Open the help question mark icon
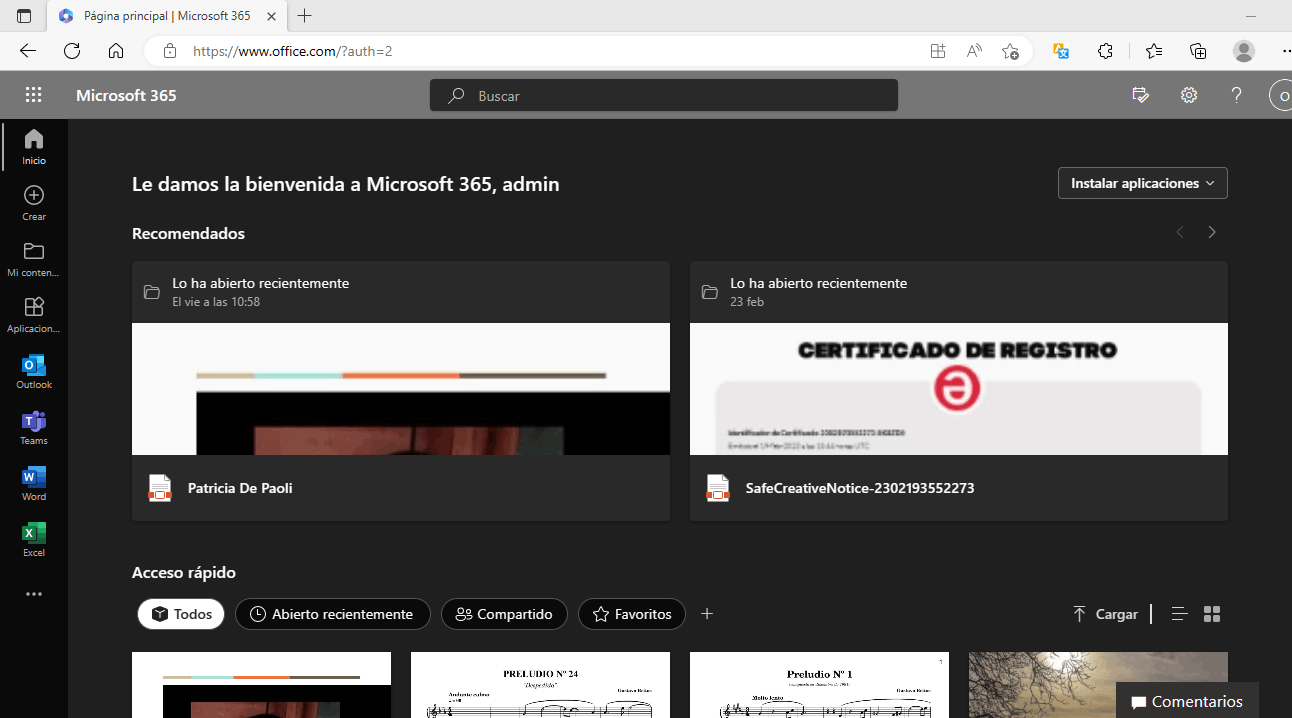 pyautogui.click(x=1237, y=95)
